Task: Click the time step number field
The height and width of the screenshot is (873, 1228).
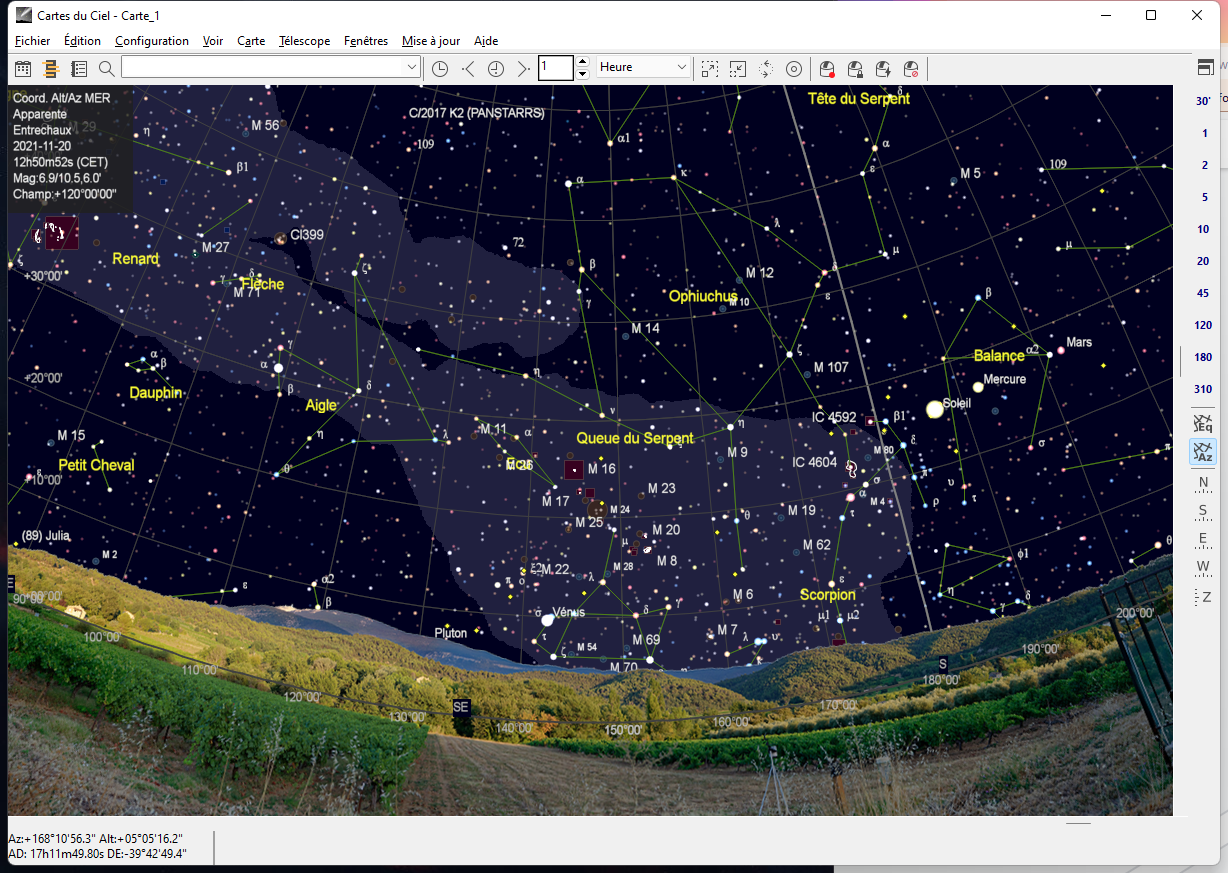Action: click(x=556, y=68)
